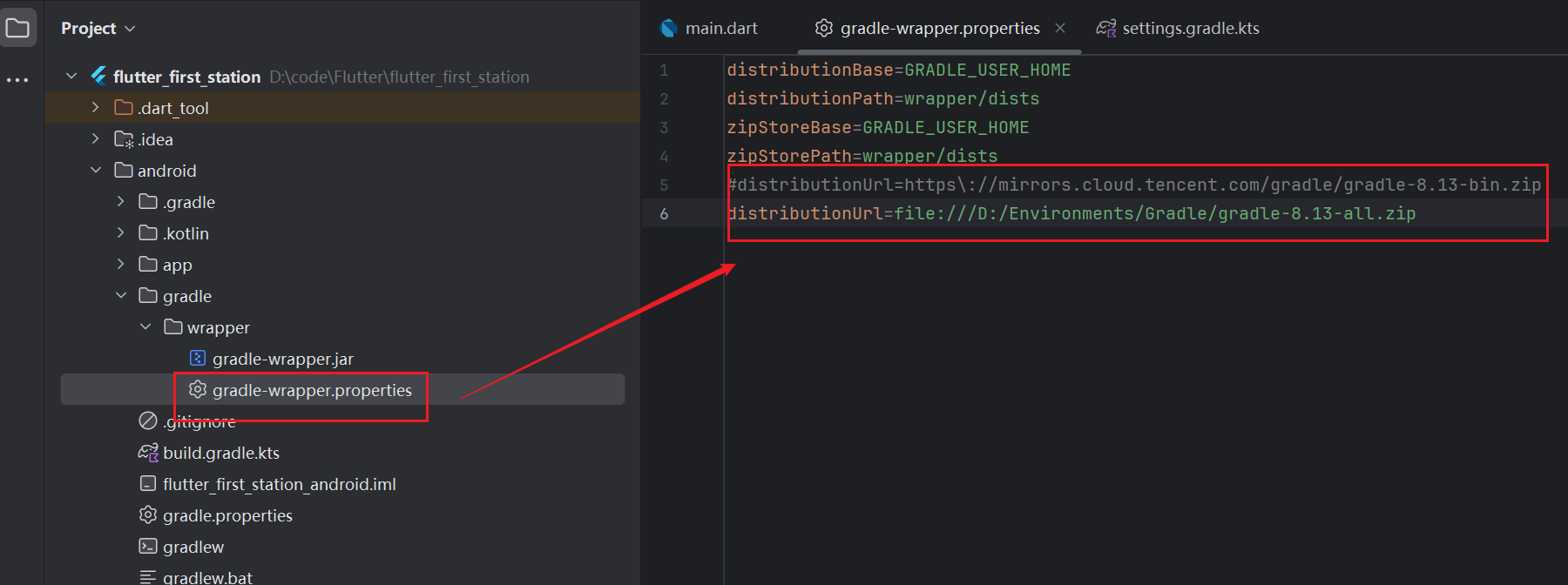Place cursor on distributionBase line

(x=899, y=70)
